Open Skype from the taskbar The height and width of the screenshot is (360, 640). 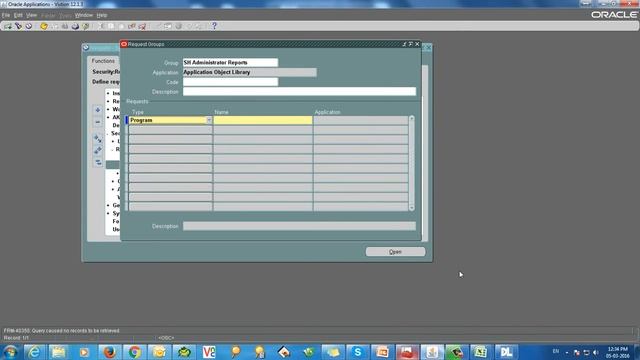coord(358,352)
